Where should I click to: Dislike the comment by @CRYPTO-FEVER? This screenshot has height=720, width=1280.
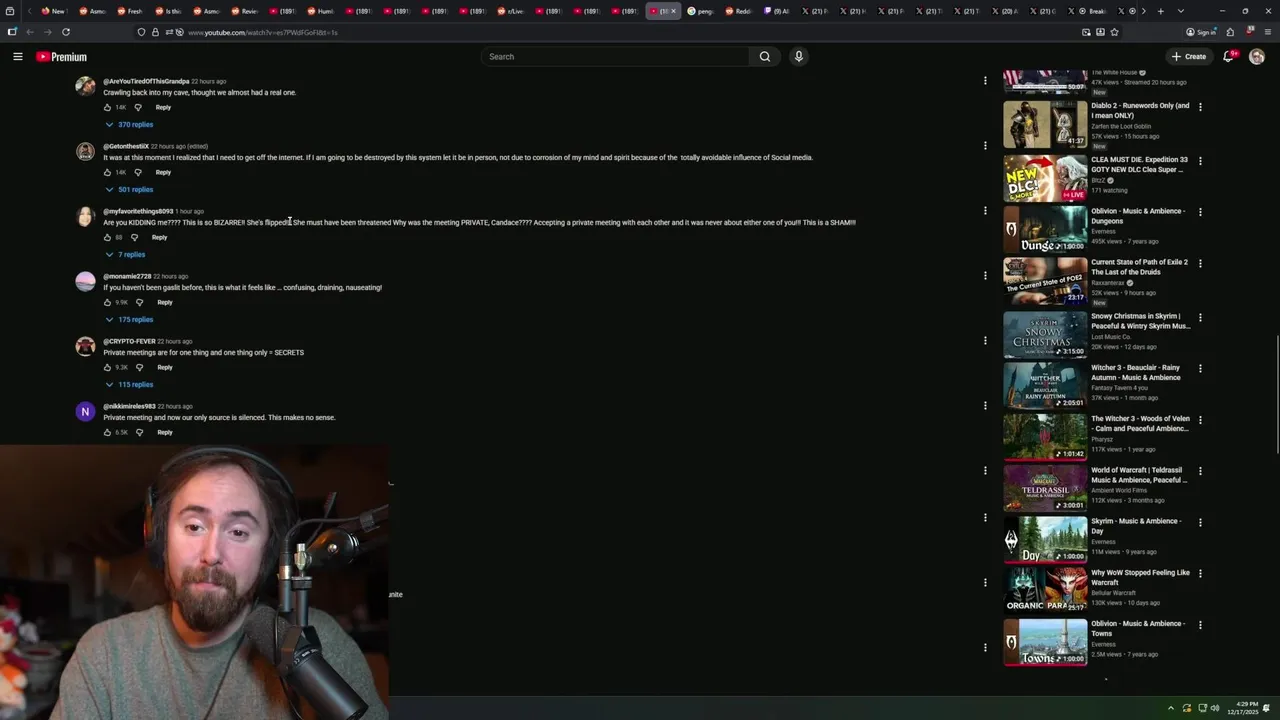[140, 367]
